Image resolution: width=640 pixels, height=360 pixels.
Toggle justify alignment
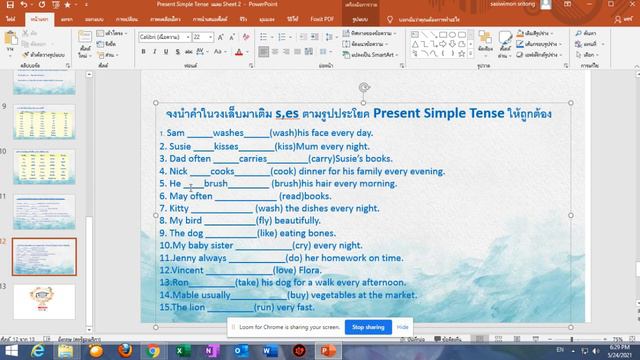[297, 52]
